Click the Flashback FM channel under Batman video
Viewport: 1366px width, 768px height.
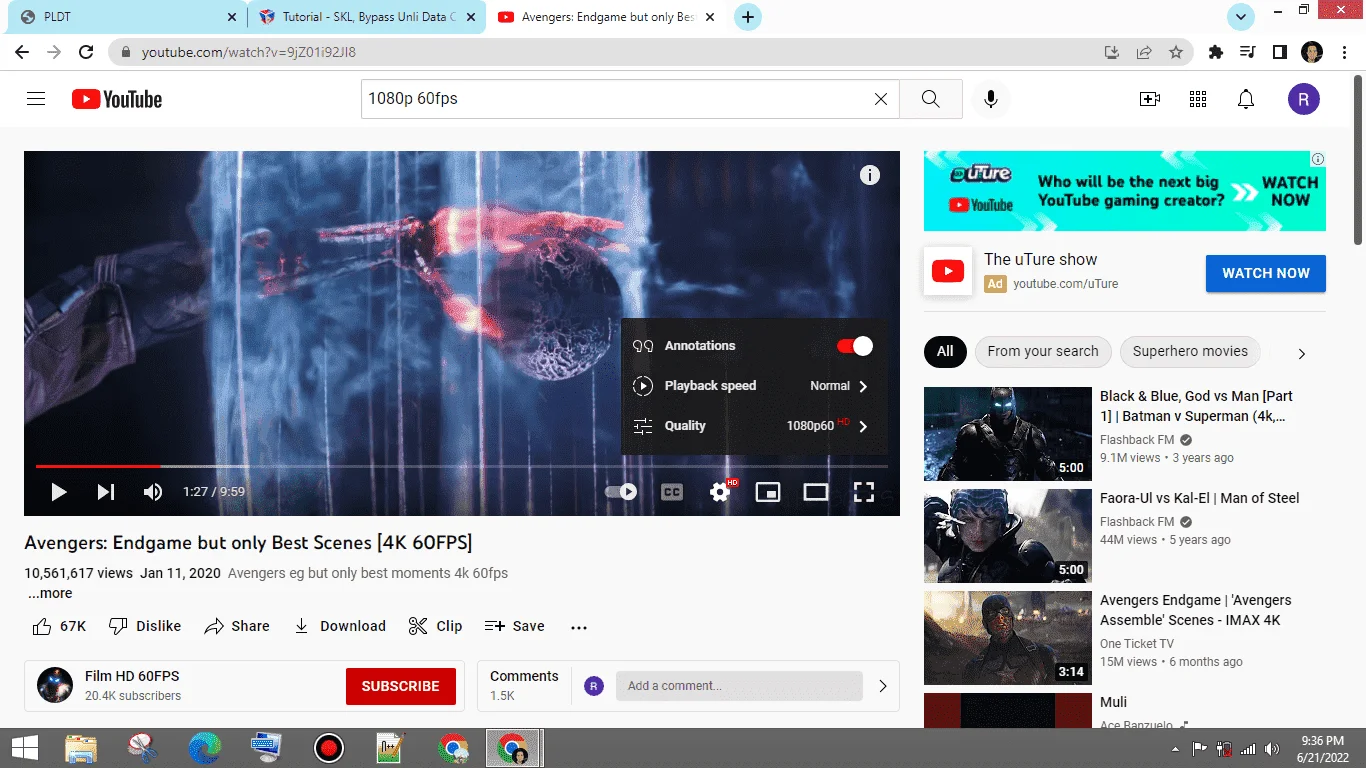[x=1137, y=440]
